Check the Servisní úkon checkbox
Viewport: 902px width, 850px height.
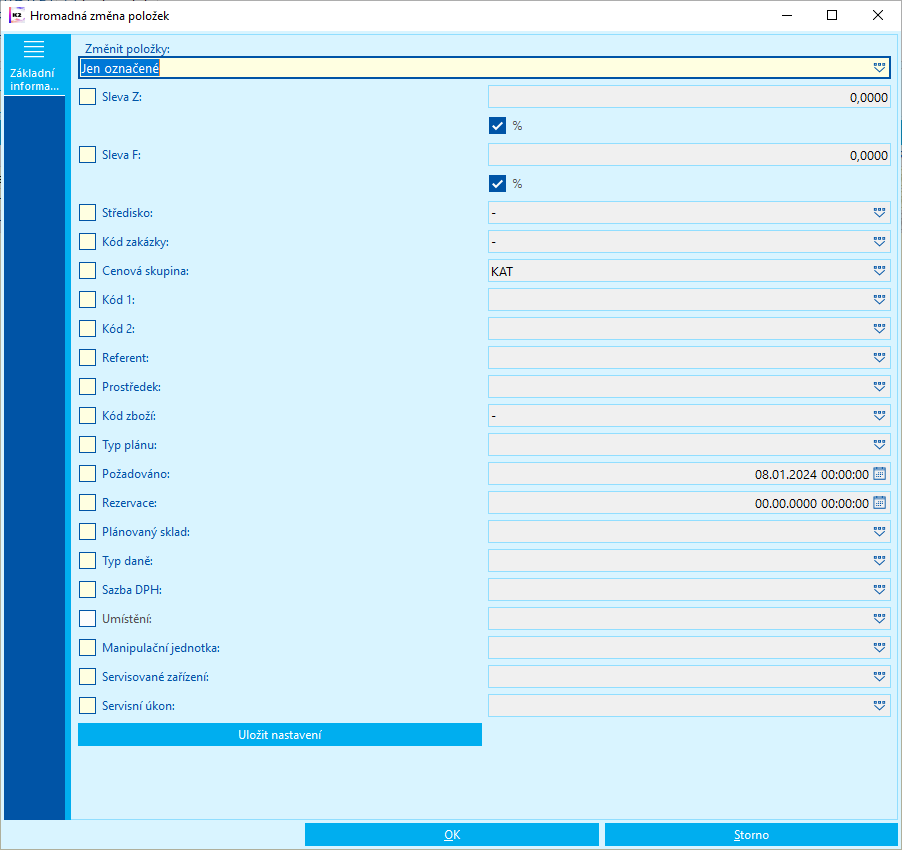tap(87, 706)
